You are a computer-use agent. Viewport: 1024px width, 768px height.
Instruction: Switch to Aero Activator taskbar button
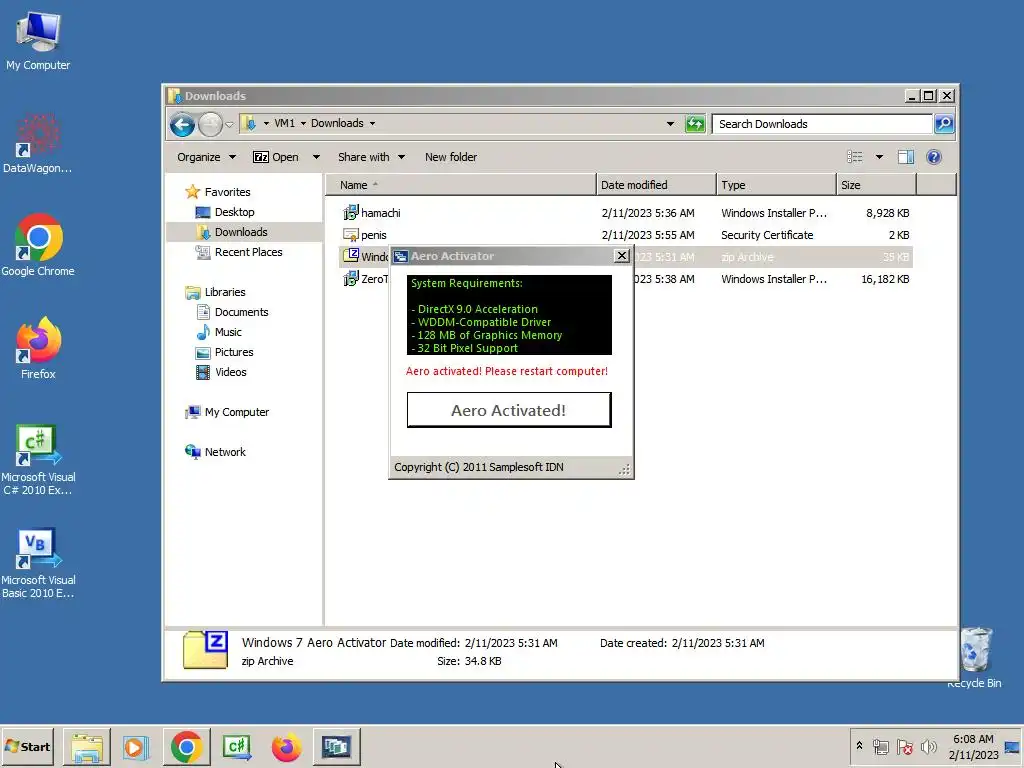pos(336,746)
